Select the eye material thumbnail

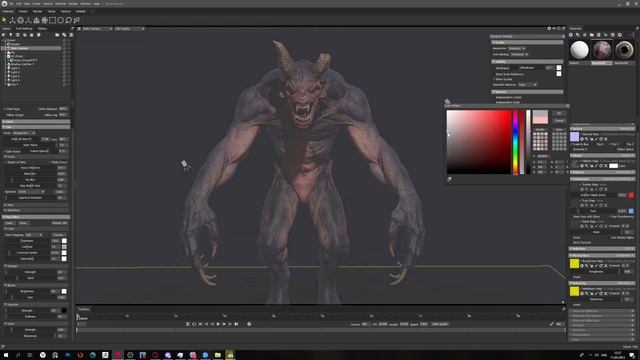624,50
